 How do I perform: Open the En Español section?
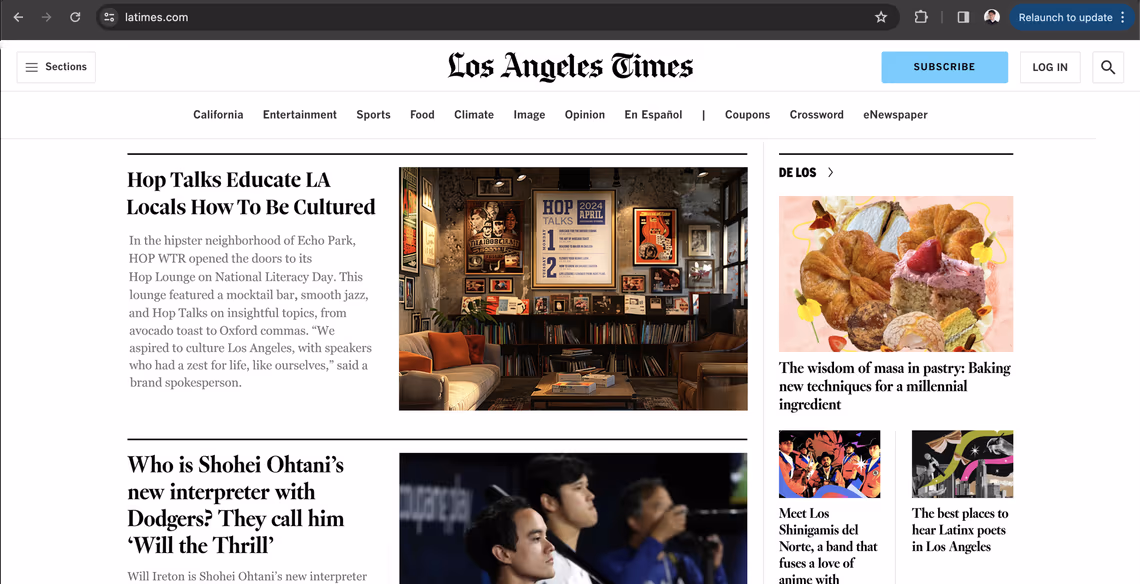coord(653,114)
